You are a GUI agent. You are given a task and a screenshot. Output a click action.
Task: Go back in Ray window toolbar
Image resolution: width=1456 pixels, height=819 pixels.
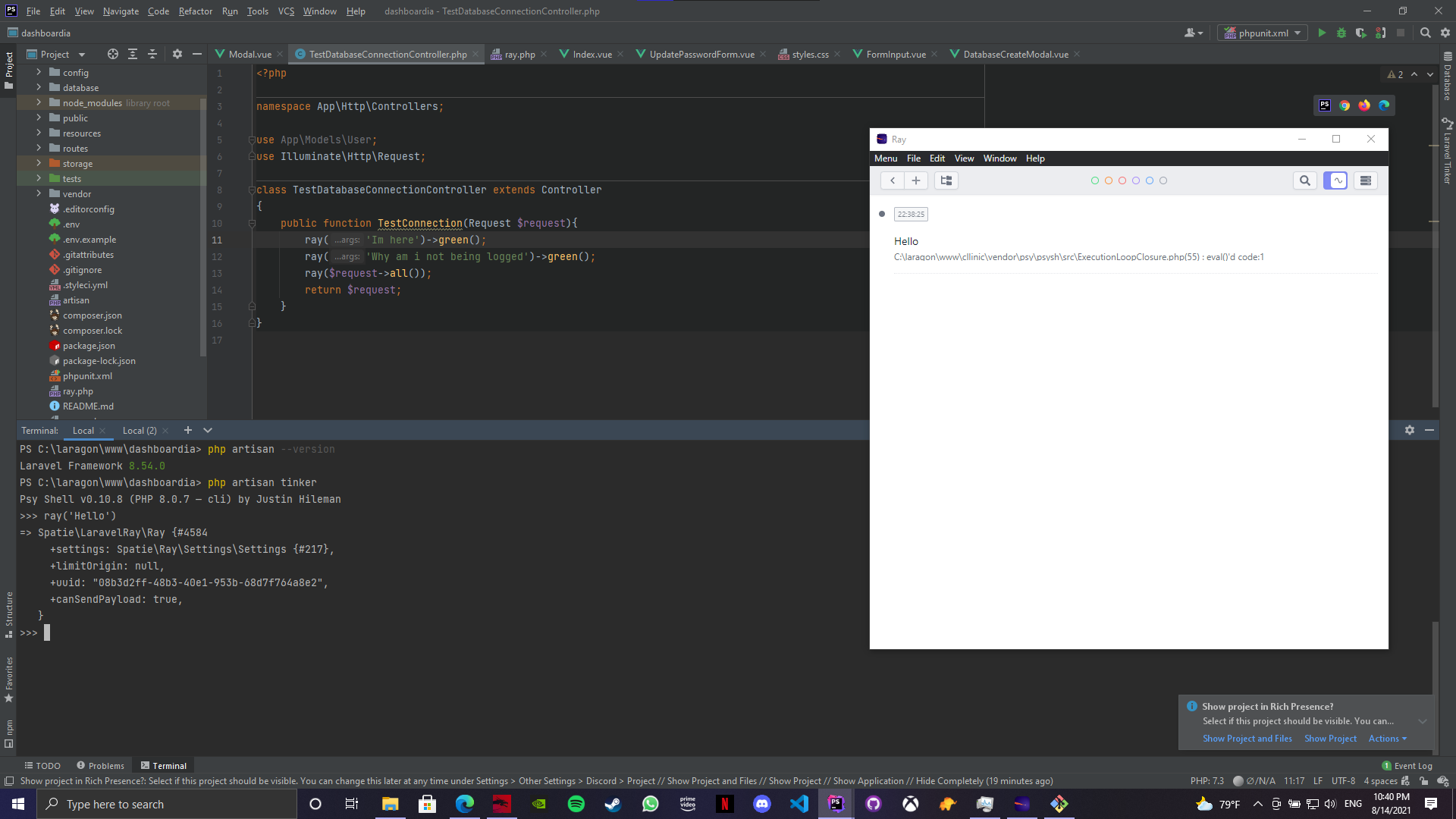893,180
